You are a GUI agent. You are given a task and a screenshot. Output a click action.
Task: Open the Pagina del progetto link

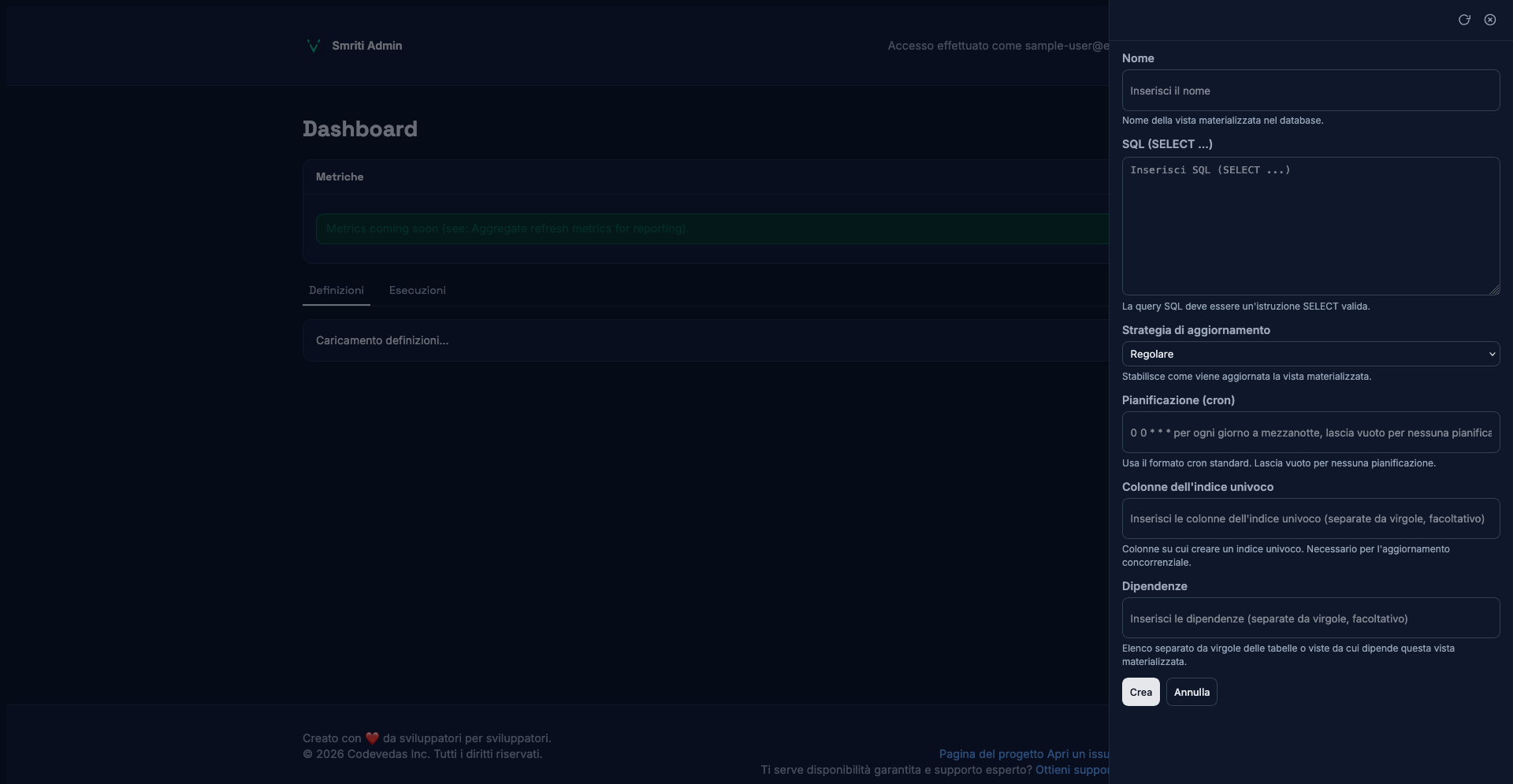(991, 754)
